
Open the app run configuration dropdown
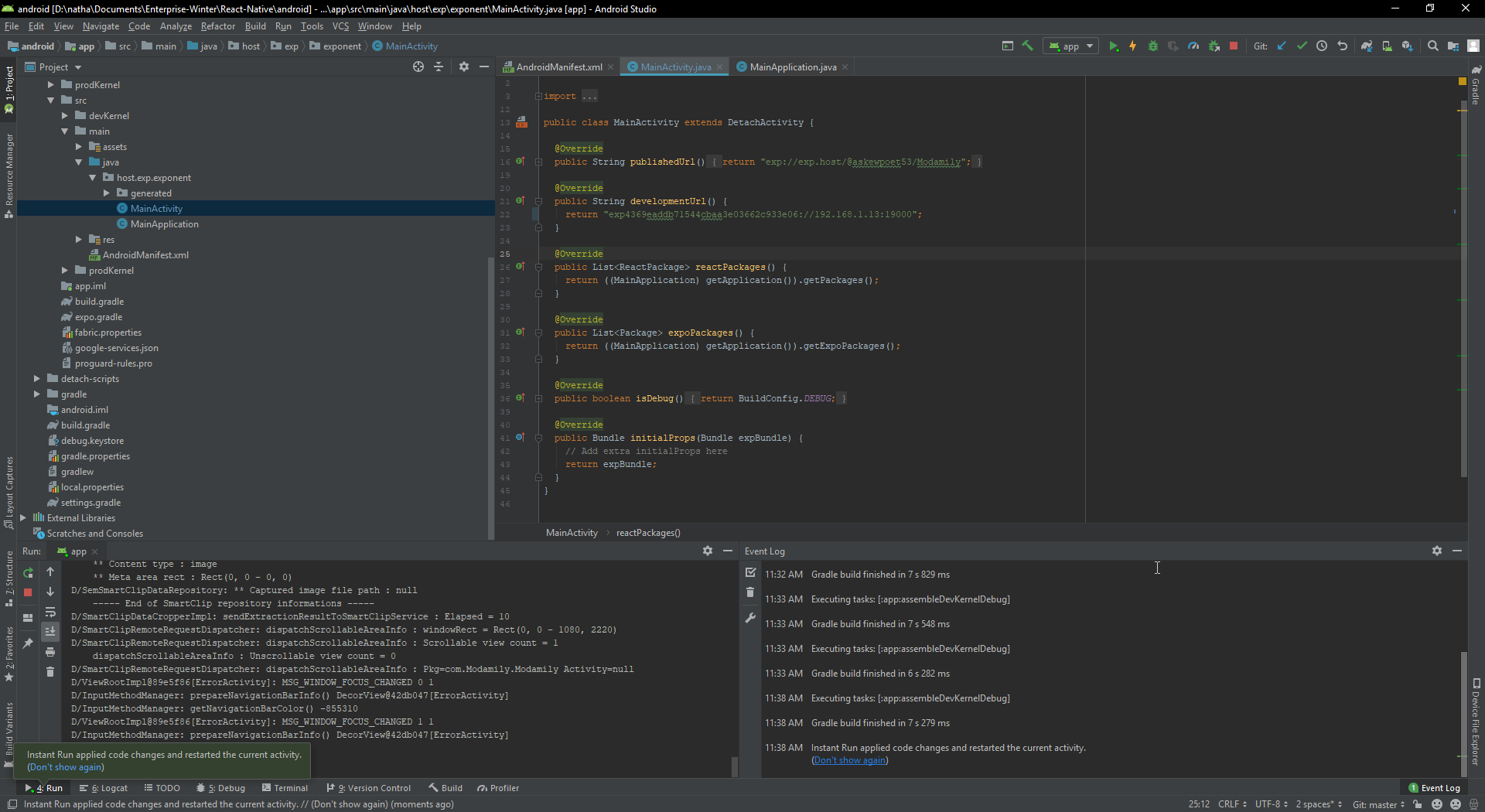tap(1070, 46)
